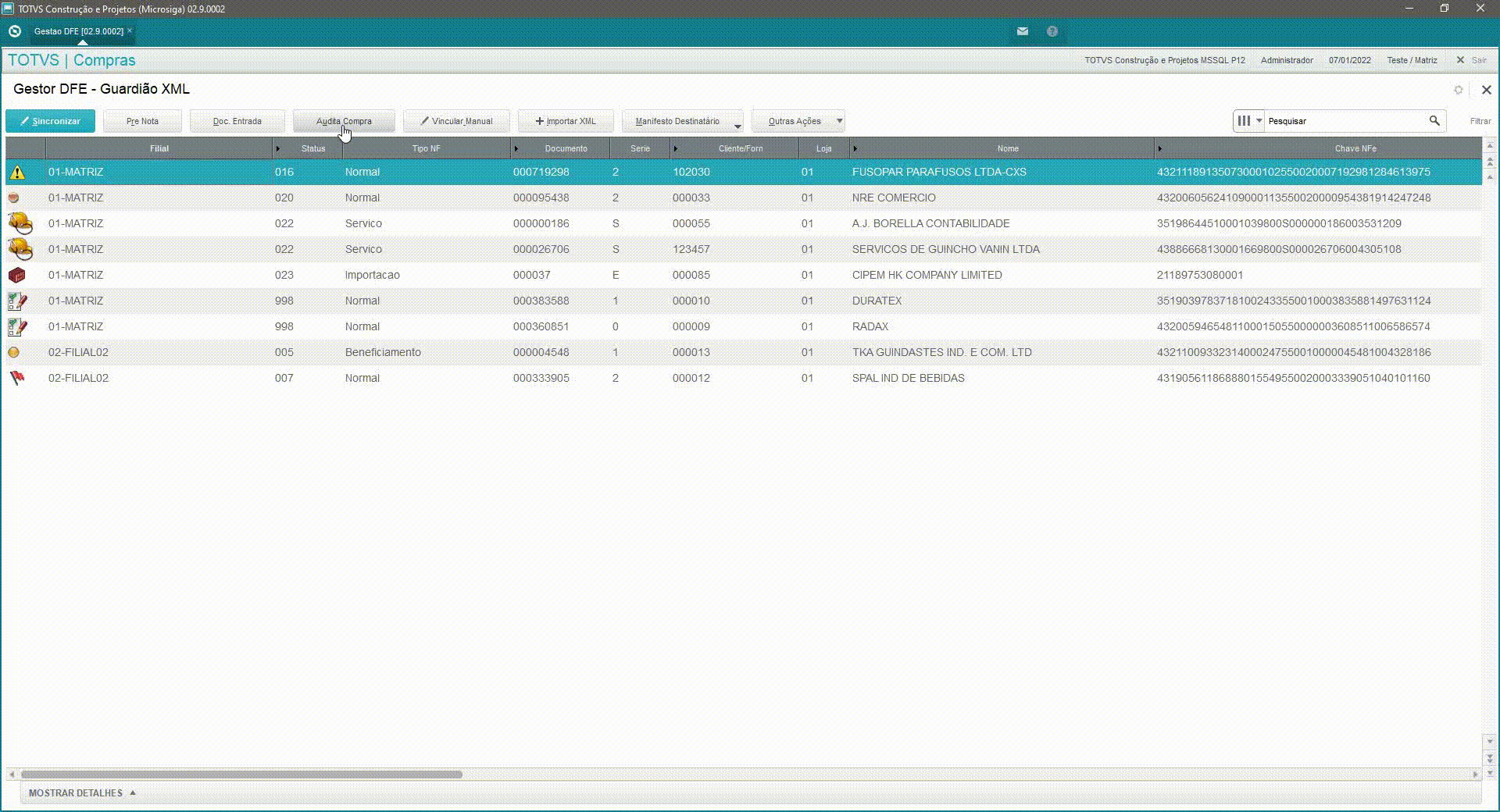1500x812 pixels.
Task: Click the warning icon on FUSOPAR PARAFUSOS row
Action: 17,172
